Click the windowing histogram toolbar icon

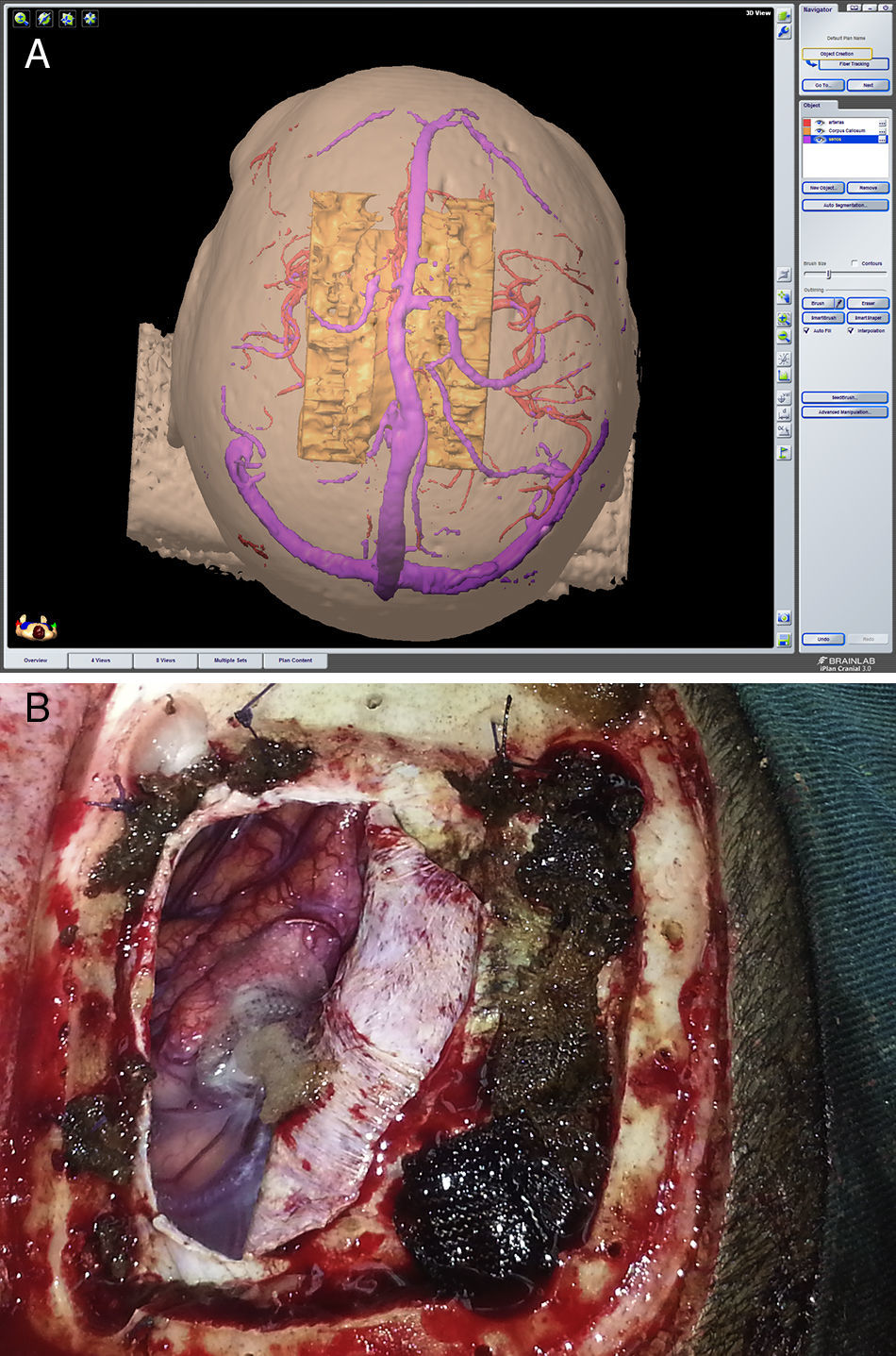click(784, 376)
